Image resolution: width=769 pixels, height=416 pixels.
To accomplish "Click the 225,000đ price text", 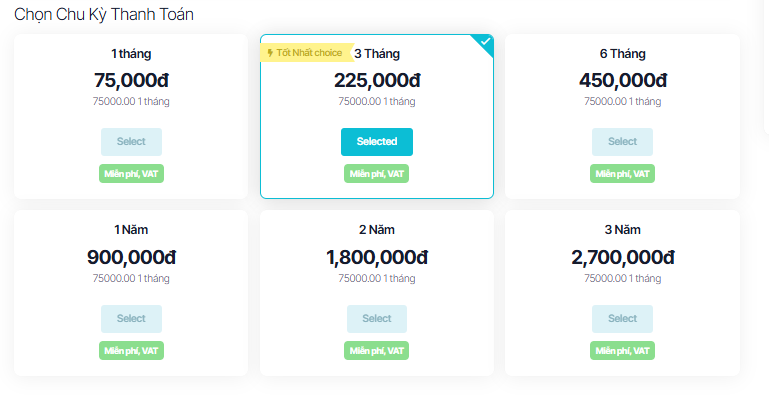I will pyautogui.click(x=377, y=81).
